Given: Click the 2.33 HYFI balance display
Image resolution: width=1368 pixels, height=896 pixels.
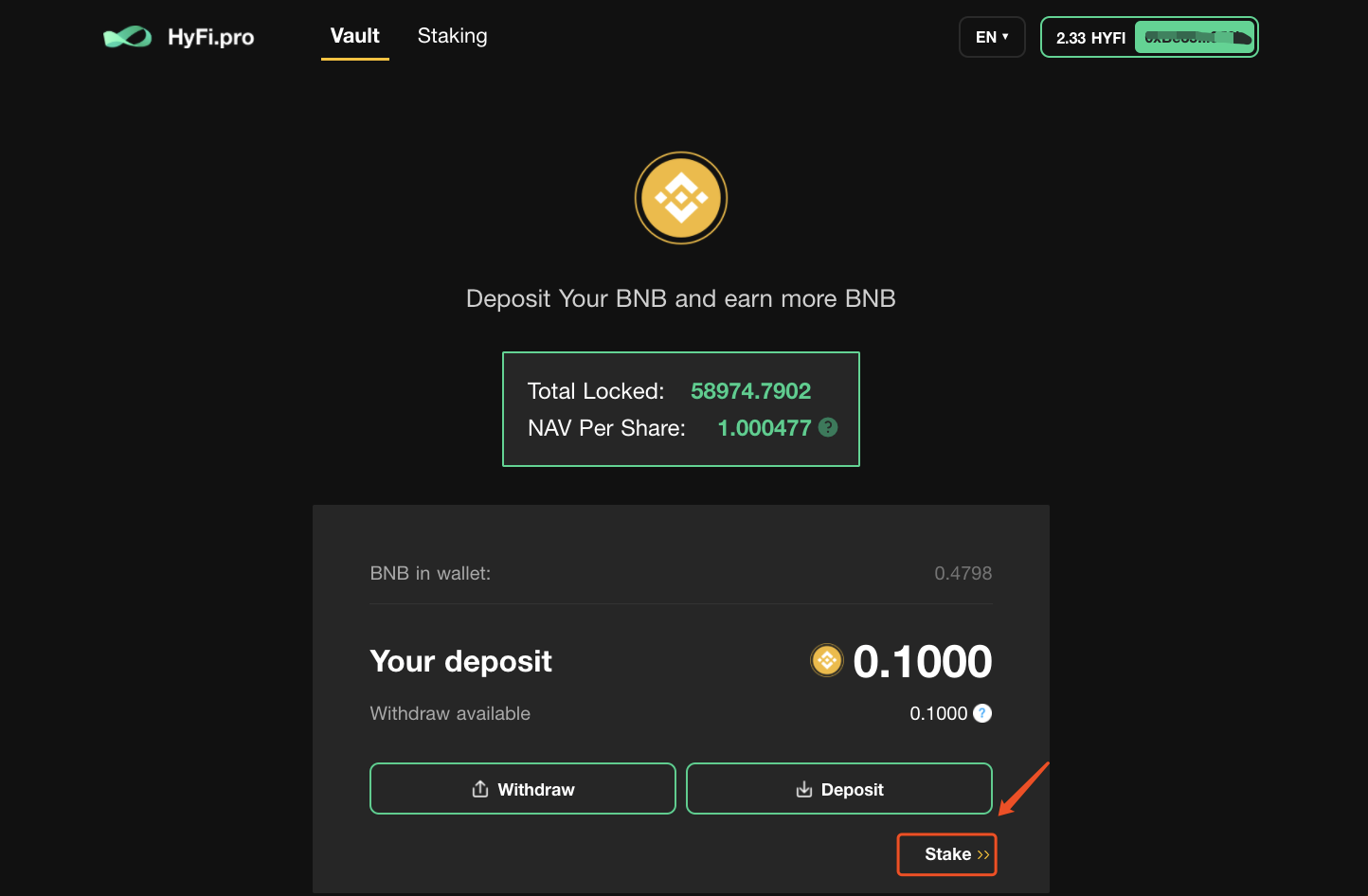Looking at the screenshot, I should pos(1091,38).
